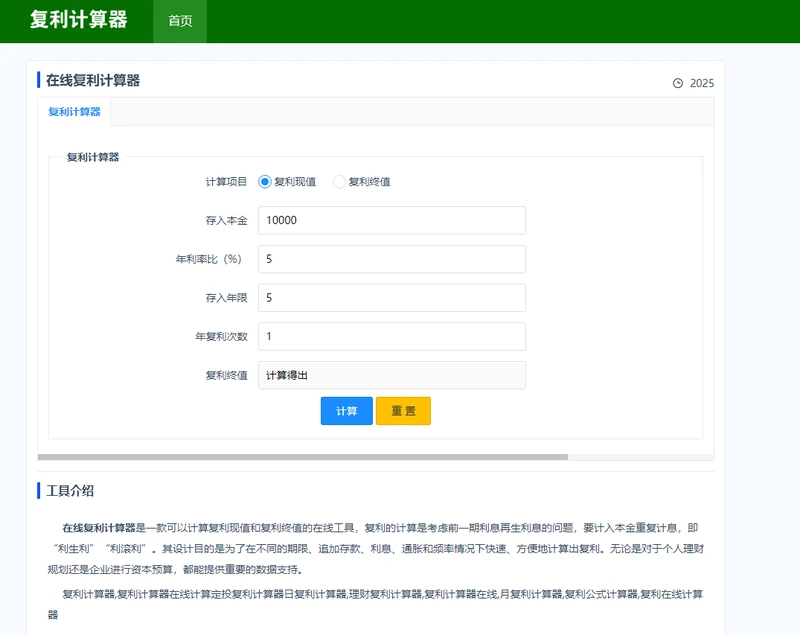The height and width of the screenshot is (635, 800).
Task: Click the 复利计算器 site logo
Action: [x=79, y=20]
